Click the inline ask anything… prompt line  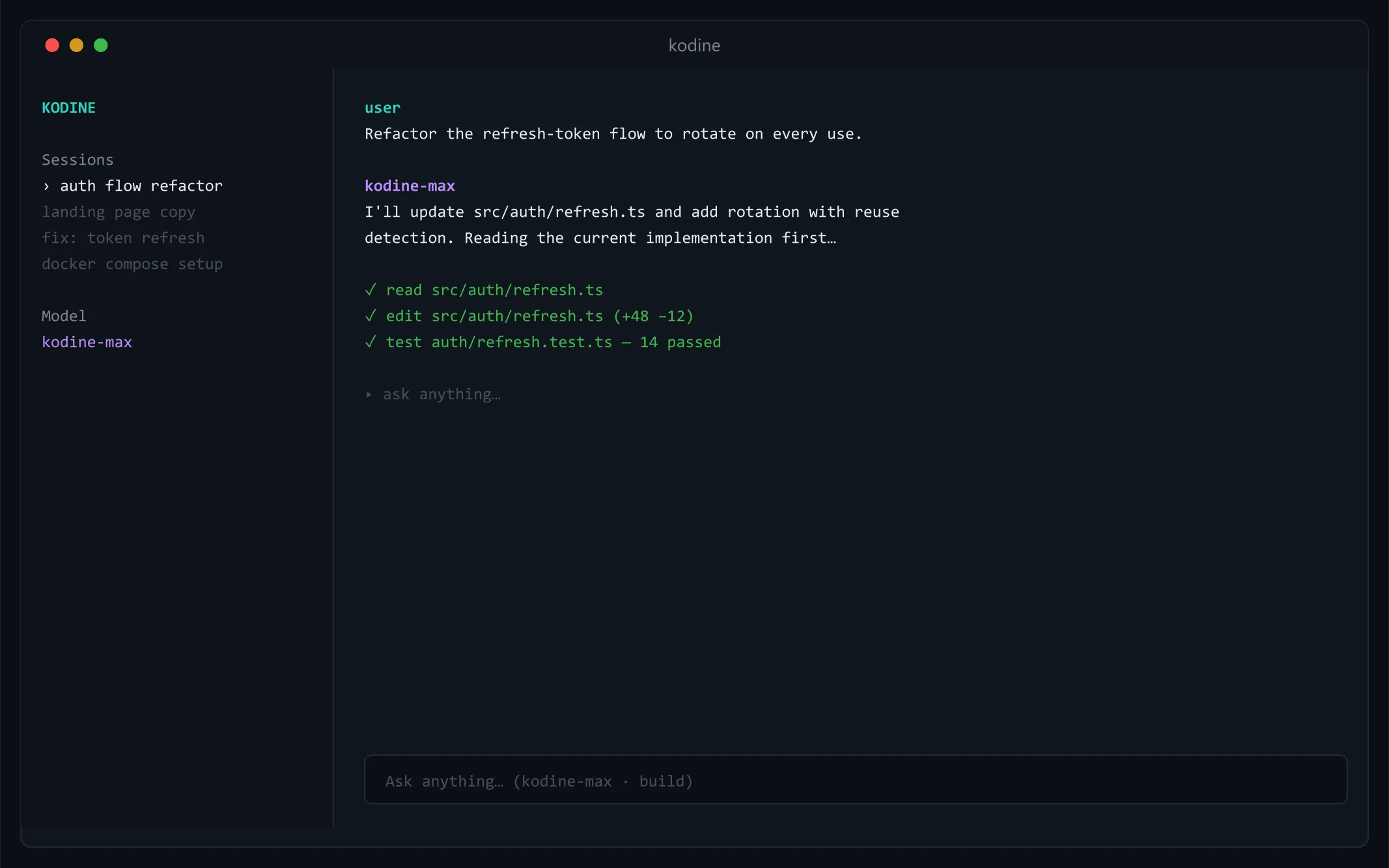(433, 395)
